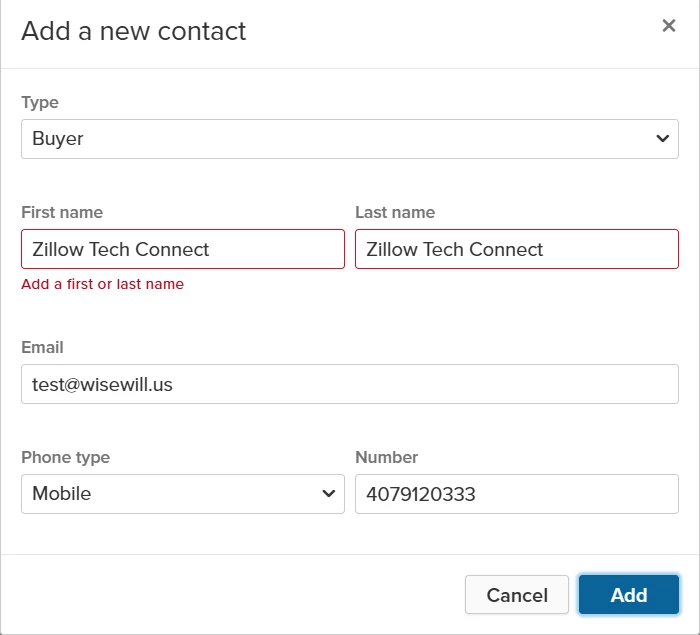The width and height of the screenshot is (700, 635).
Task: Click the blue Add button
Action: click(x=629, y=595)
